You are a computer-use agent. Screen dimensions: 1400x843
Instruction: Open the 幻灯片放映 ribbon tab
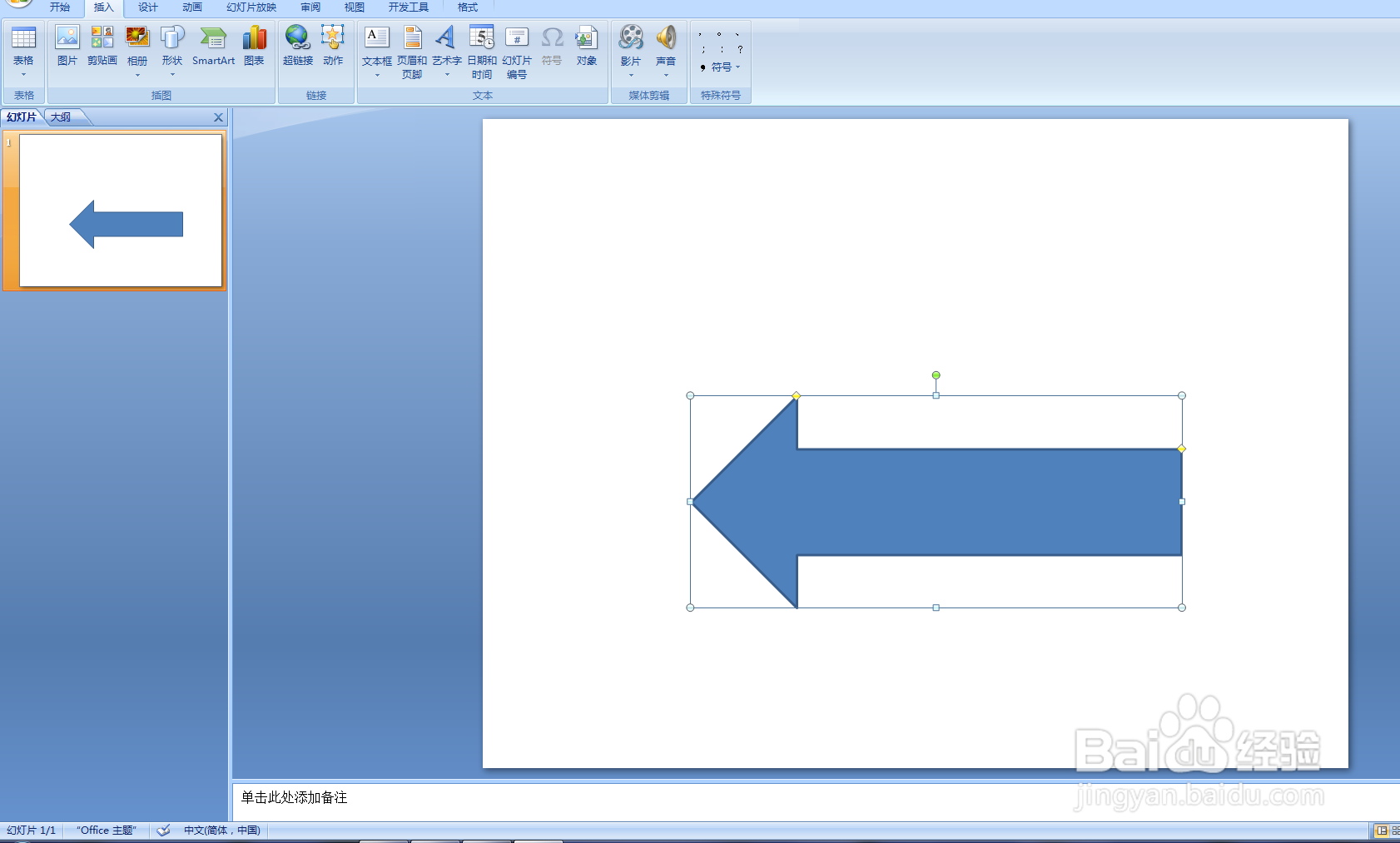pyautogui.click(x=251, y=7)
